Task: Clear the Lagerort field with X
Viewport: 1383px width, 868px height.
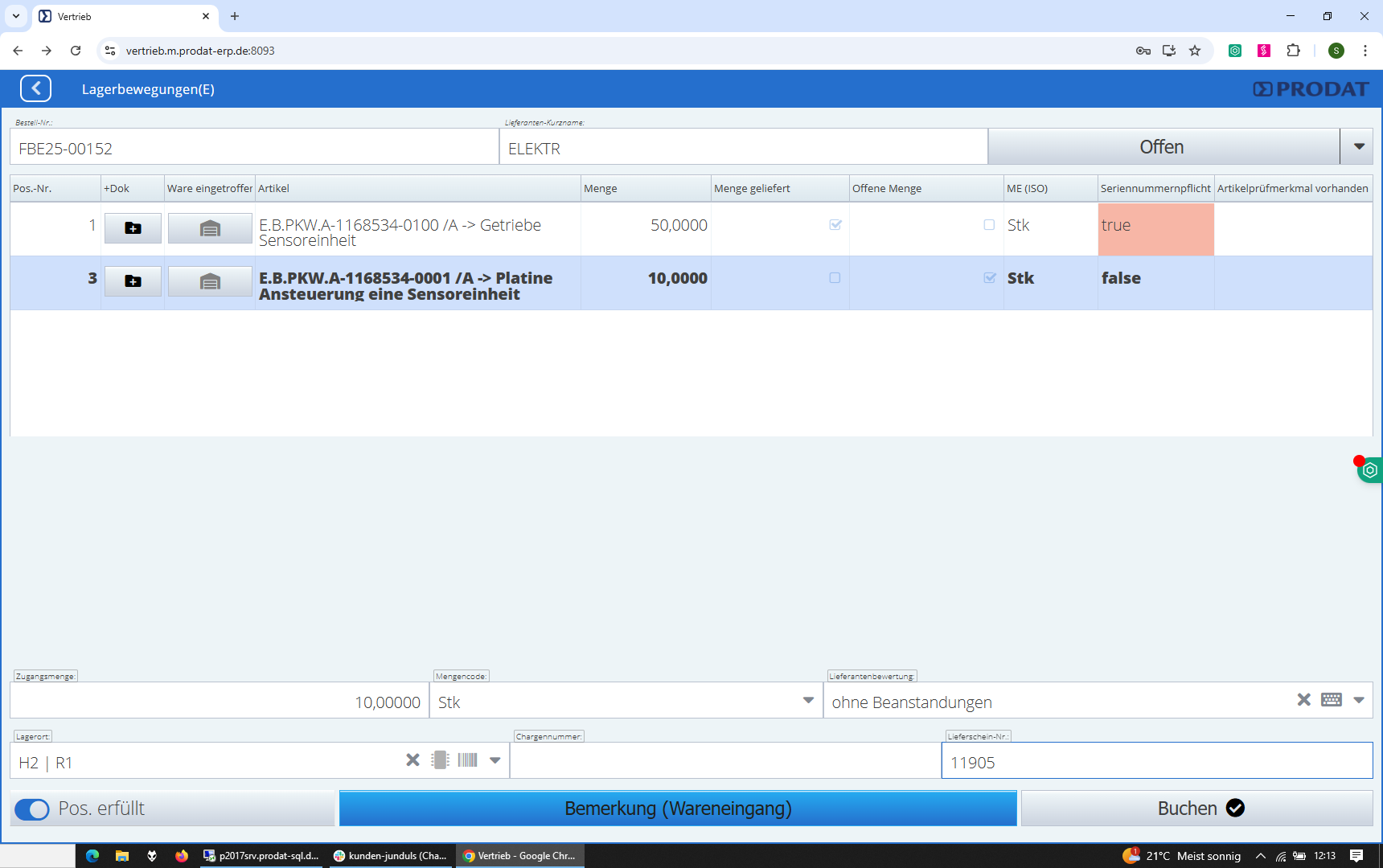Action: pos(412,760)
